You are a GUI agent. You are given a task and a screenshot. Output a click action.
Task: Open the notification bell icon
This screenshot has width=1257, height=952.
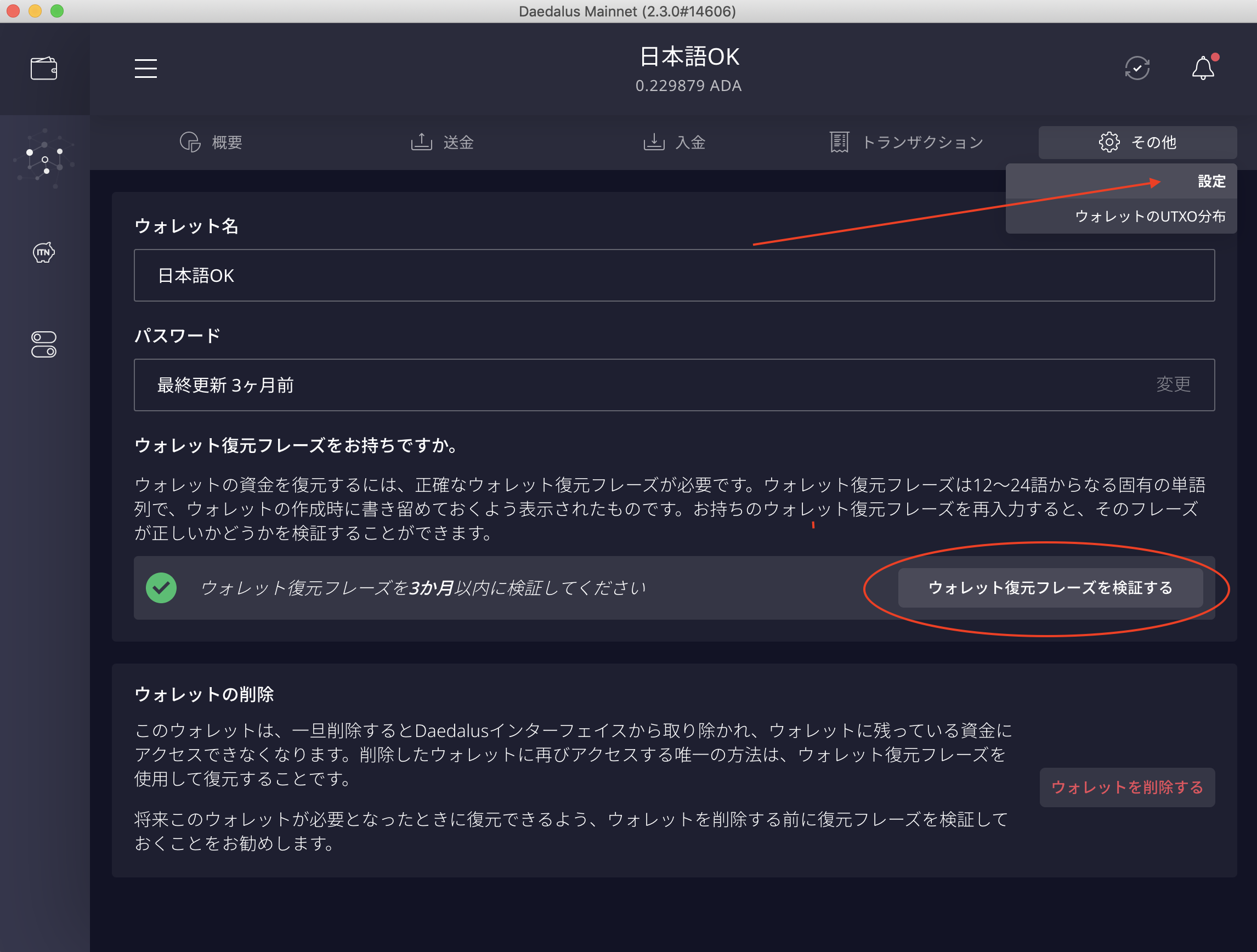click(x=1203, y=69)
